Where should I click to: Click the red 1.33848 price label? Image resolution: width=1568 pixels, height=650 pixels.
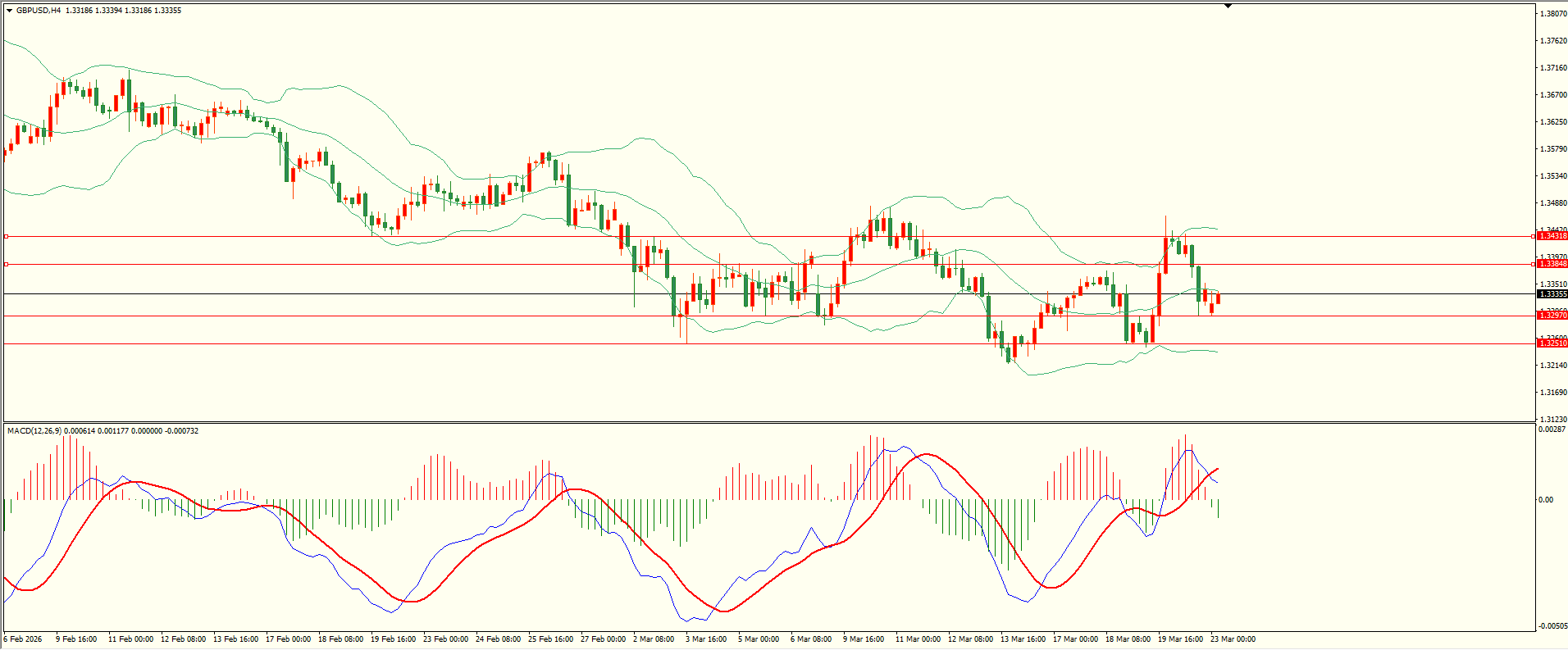1552,264
